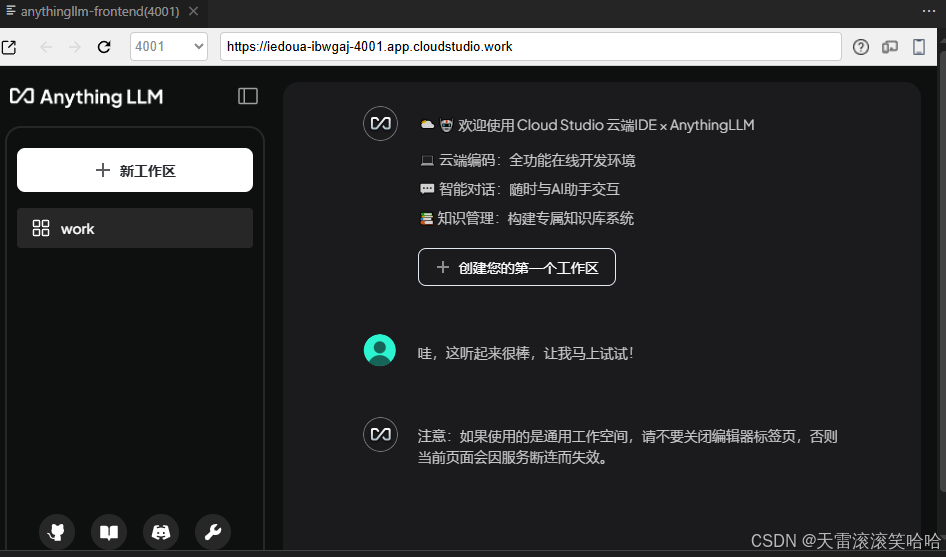946x557 pixels.
Task: Toggle mobile device view icon
Action: pos(919,47)
